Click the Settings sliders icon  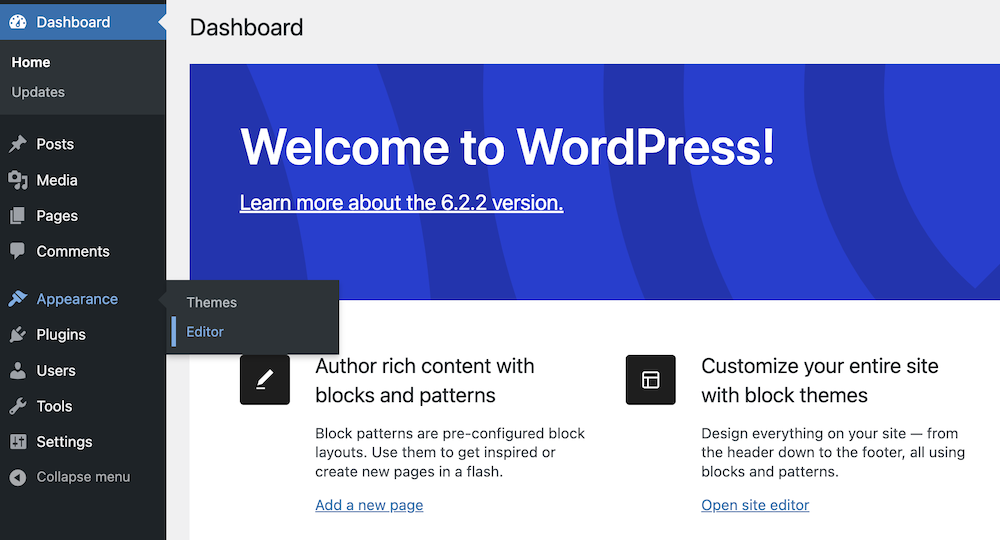click(18, 441)
